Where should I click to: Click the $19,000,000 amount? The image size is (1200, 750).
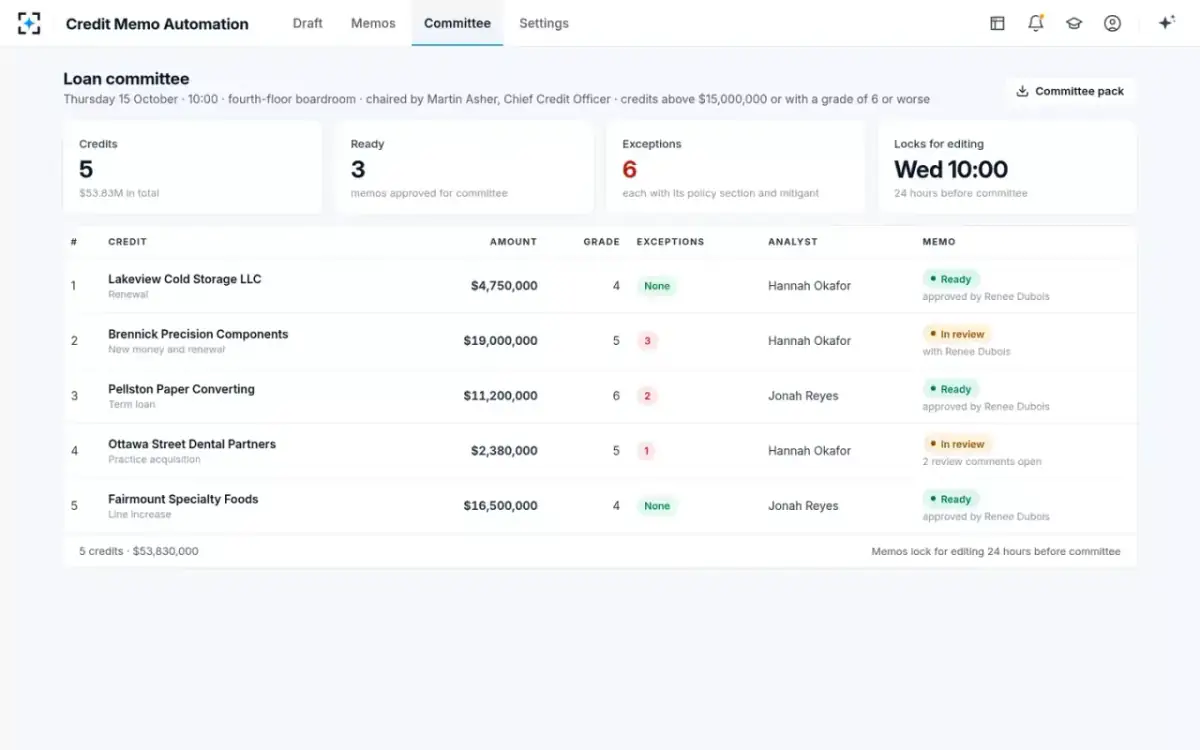click(x=500, y=341)
